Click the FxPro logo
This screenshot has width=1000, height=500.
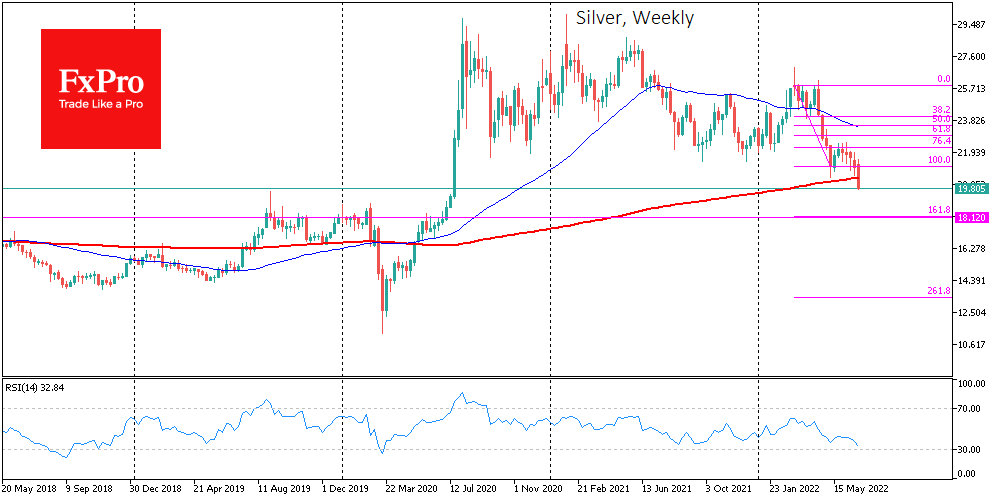[100, 80]
